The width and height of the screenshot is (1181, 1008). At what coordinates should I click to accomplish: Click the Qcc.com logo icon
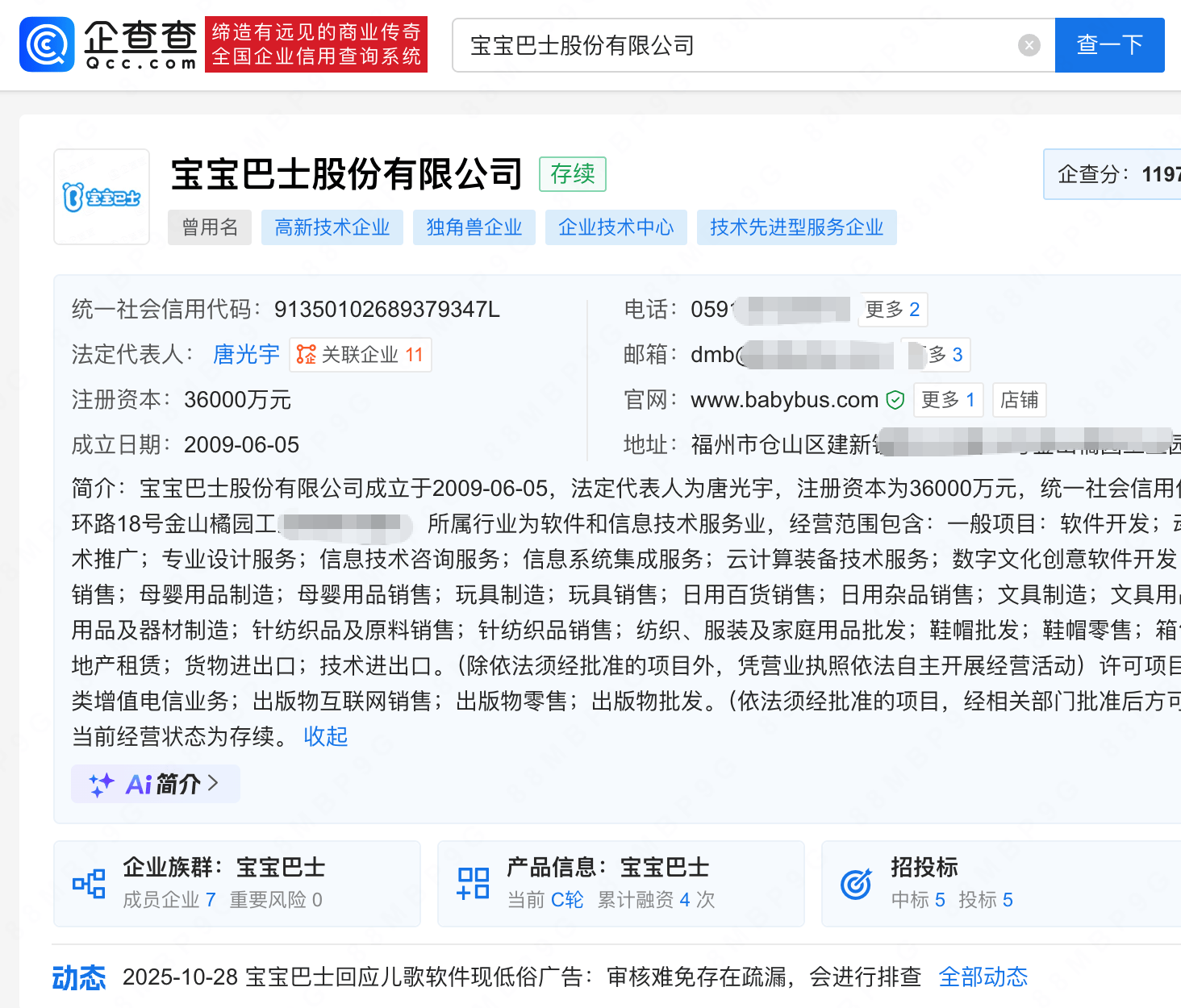(46, 44)
